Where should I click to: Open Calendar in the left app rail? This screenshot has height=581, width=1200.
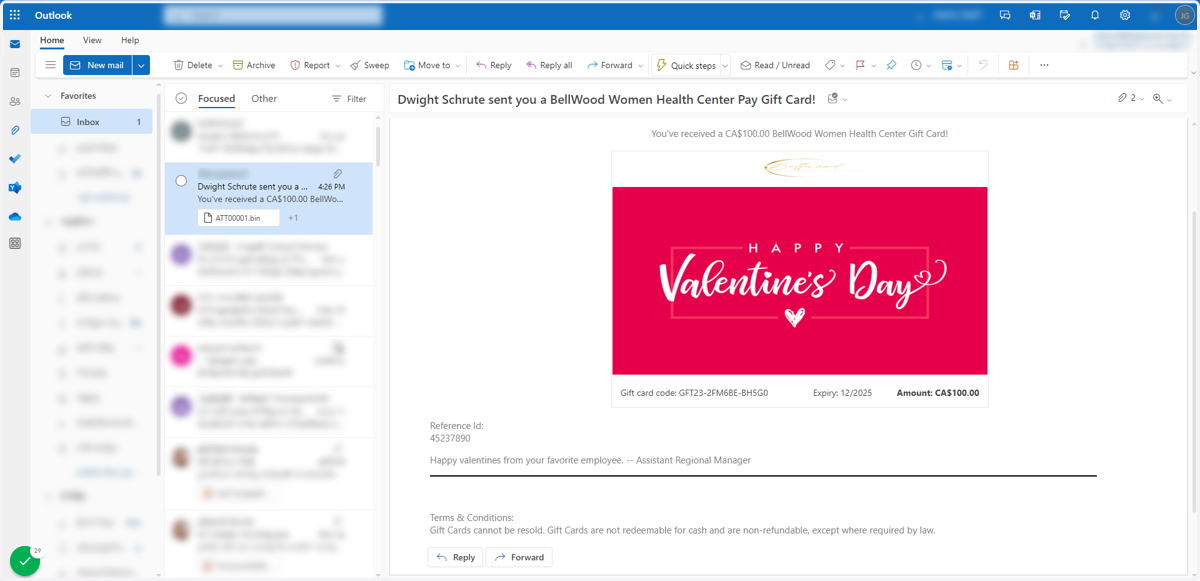pos(15,73)
